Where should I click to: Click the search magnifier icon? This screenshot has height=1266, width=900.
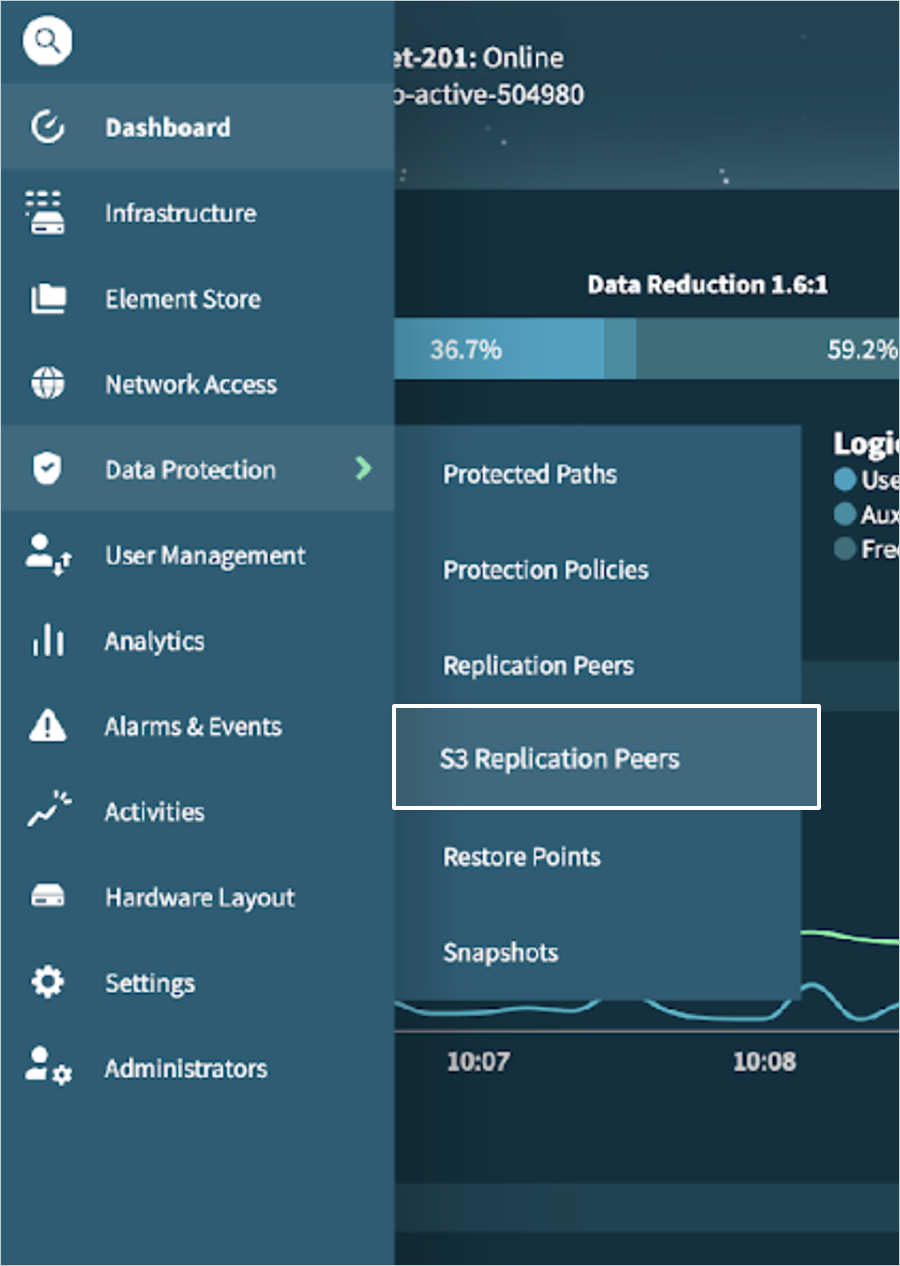[48, 42]
